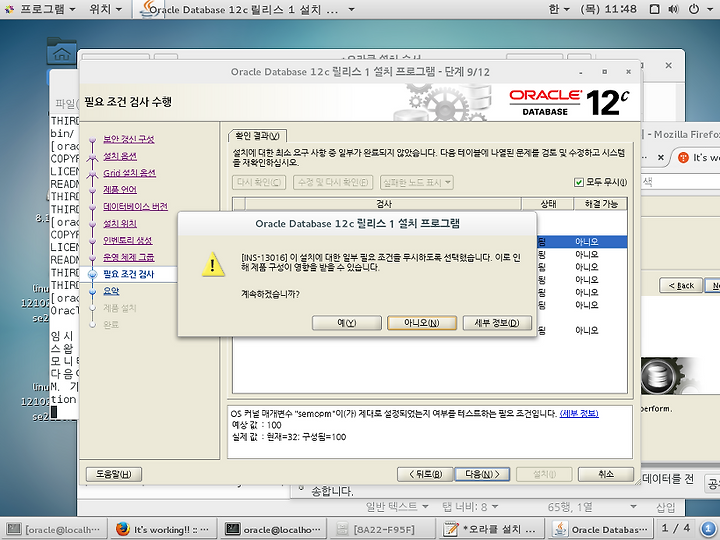
Task: Open details with 세부 정보(D) button
Action: (497, 323)
